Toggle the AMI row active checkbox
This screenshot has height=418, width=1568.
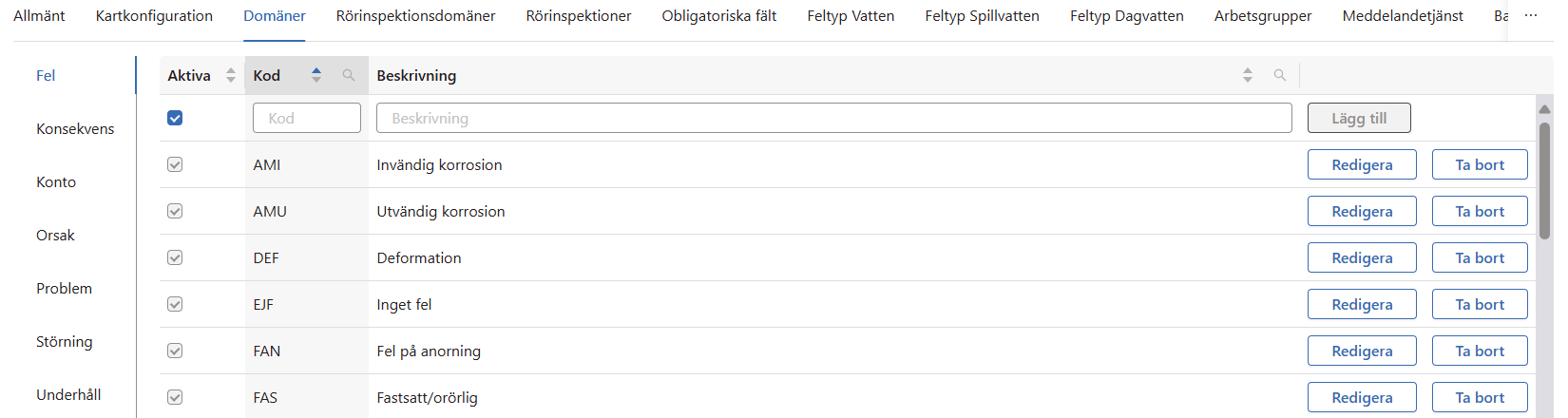coord(175,164)
